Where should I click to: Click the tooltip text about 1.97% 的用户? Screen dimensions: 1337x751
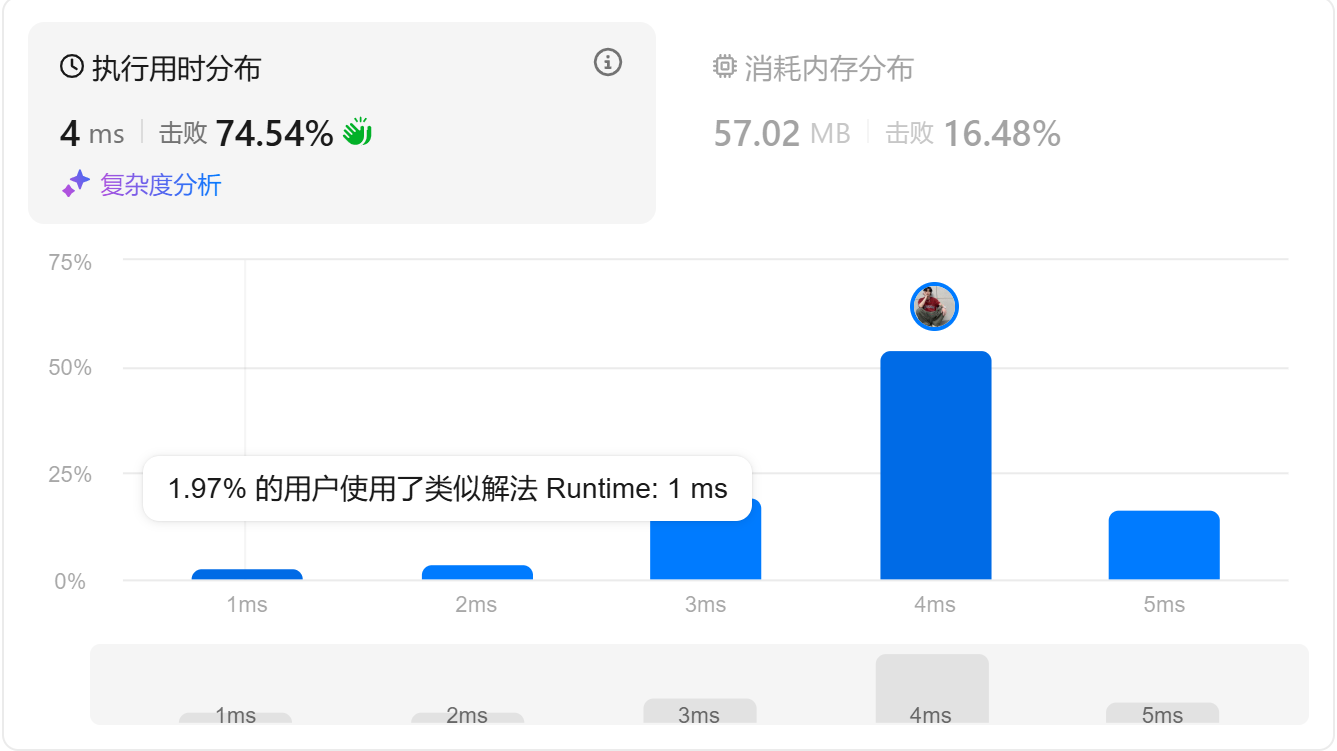[447, 489]
